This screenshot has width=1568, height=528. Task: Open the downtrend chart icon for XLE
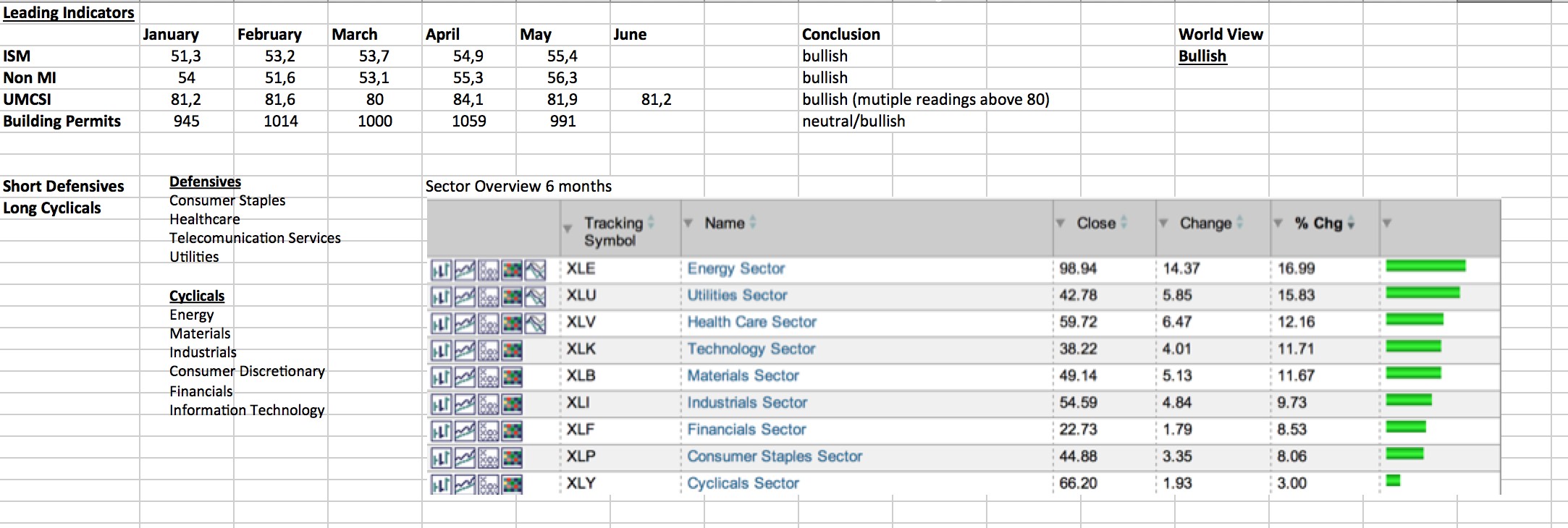536,270
